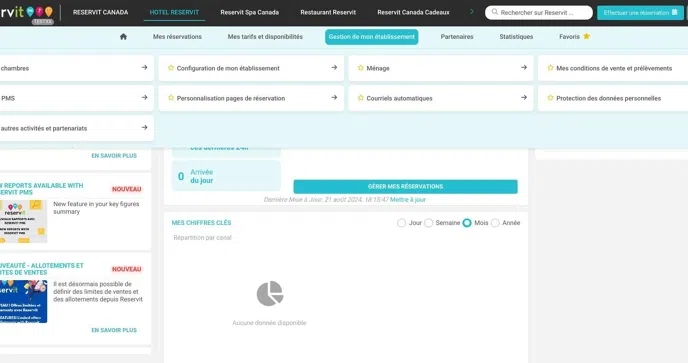Switch to RESERVIT CANADA tab
Image resolution: width=688 pixels, height=363 pixels.
(x=100, y=12)
